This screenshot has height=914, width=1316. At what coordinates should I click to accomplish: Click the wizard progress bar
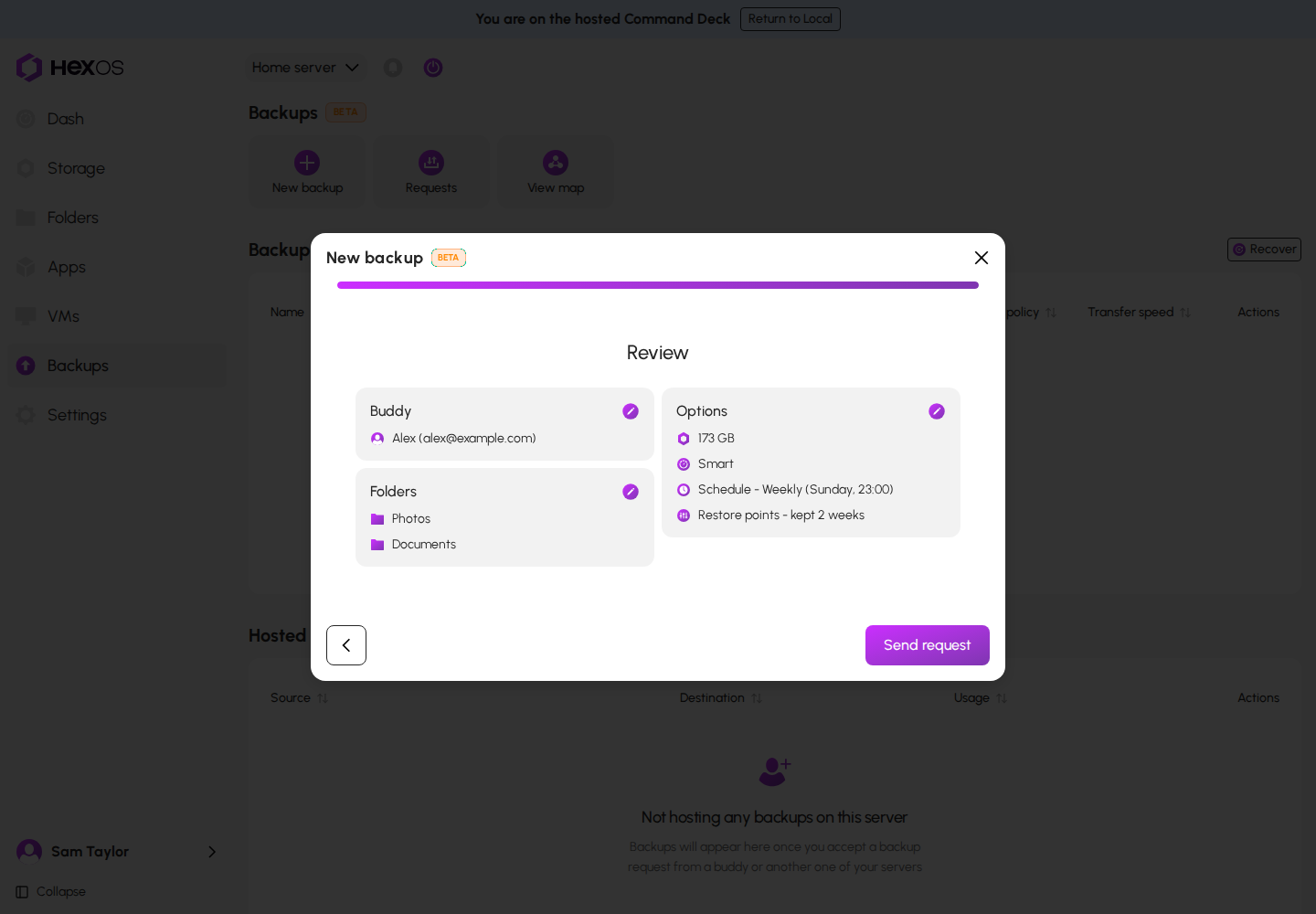658,285
